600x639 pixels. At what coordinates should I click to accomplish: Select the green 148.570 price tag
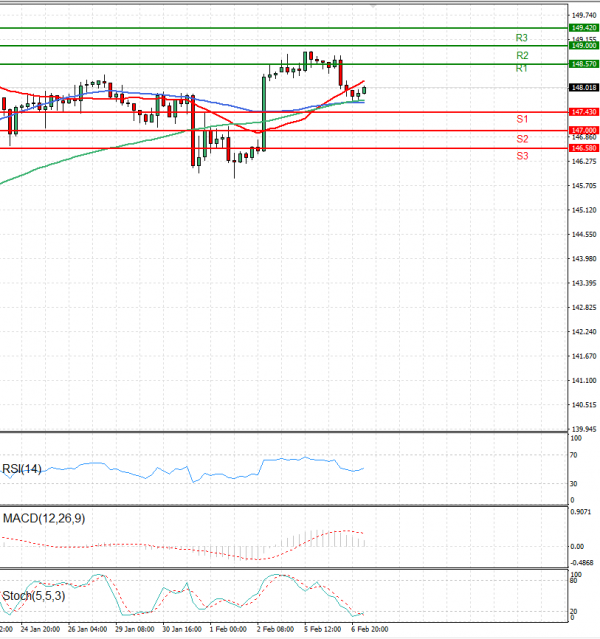tap(584, 64)
